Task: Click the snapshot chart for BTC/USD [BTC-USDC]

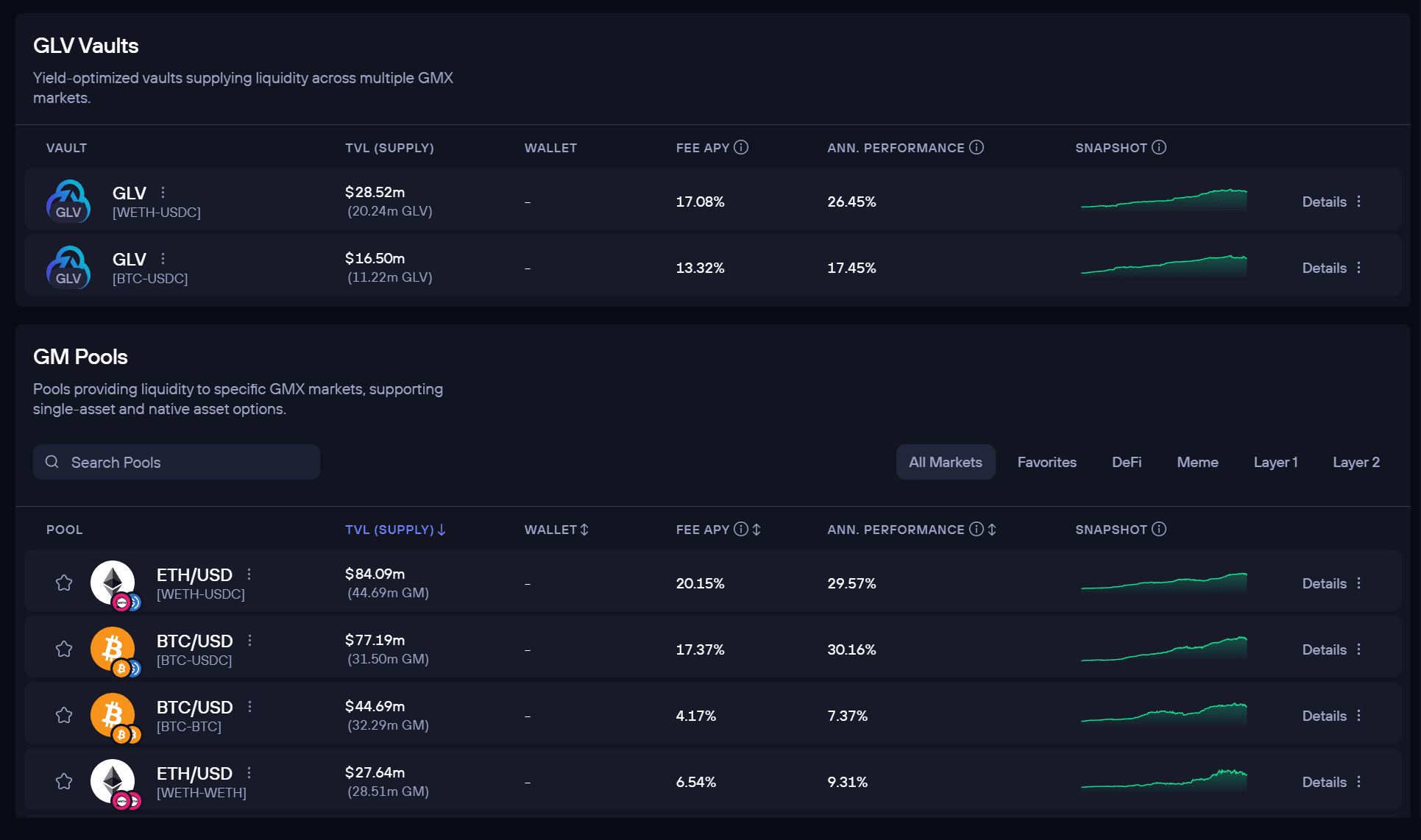Action: point(1163,649)
